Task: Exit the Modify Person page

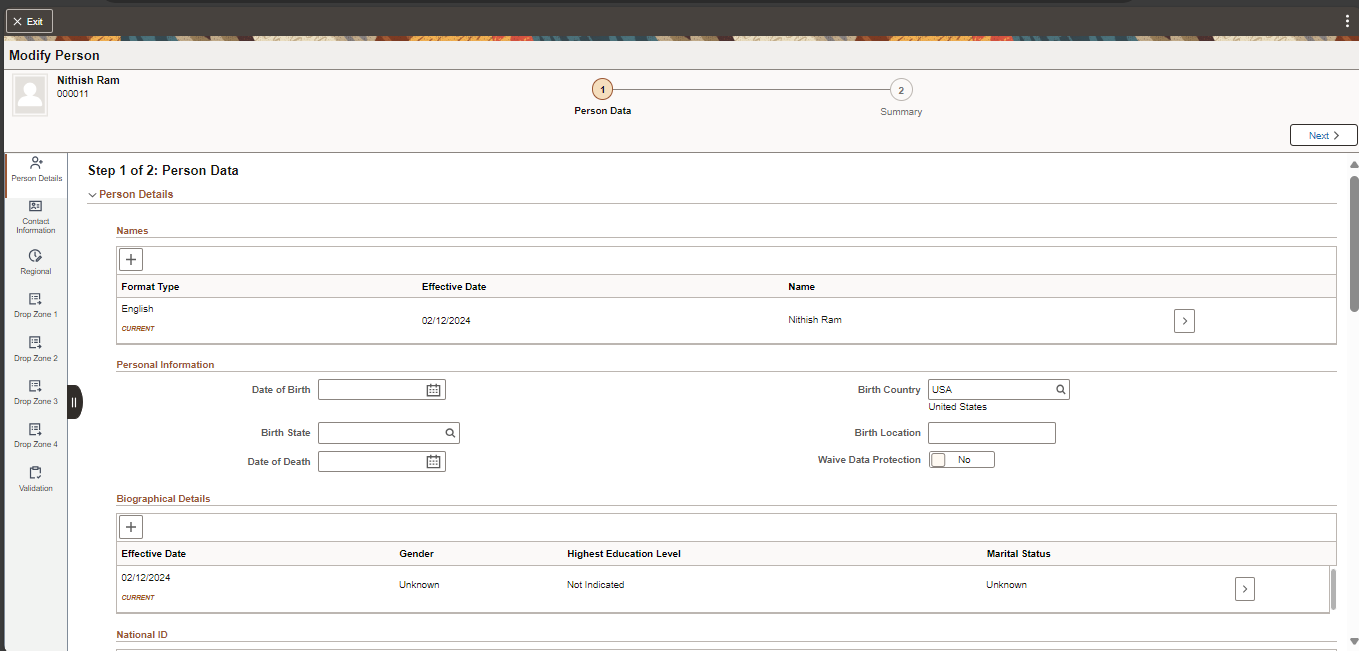Action: pyautogui.click(x=29, y=21)
